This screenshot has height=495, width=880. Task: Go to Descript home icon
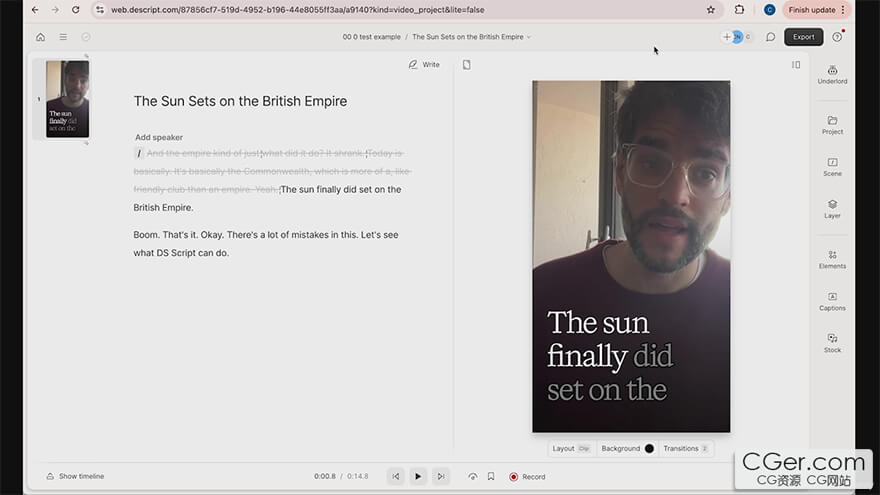[x=40, y=37]
